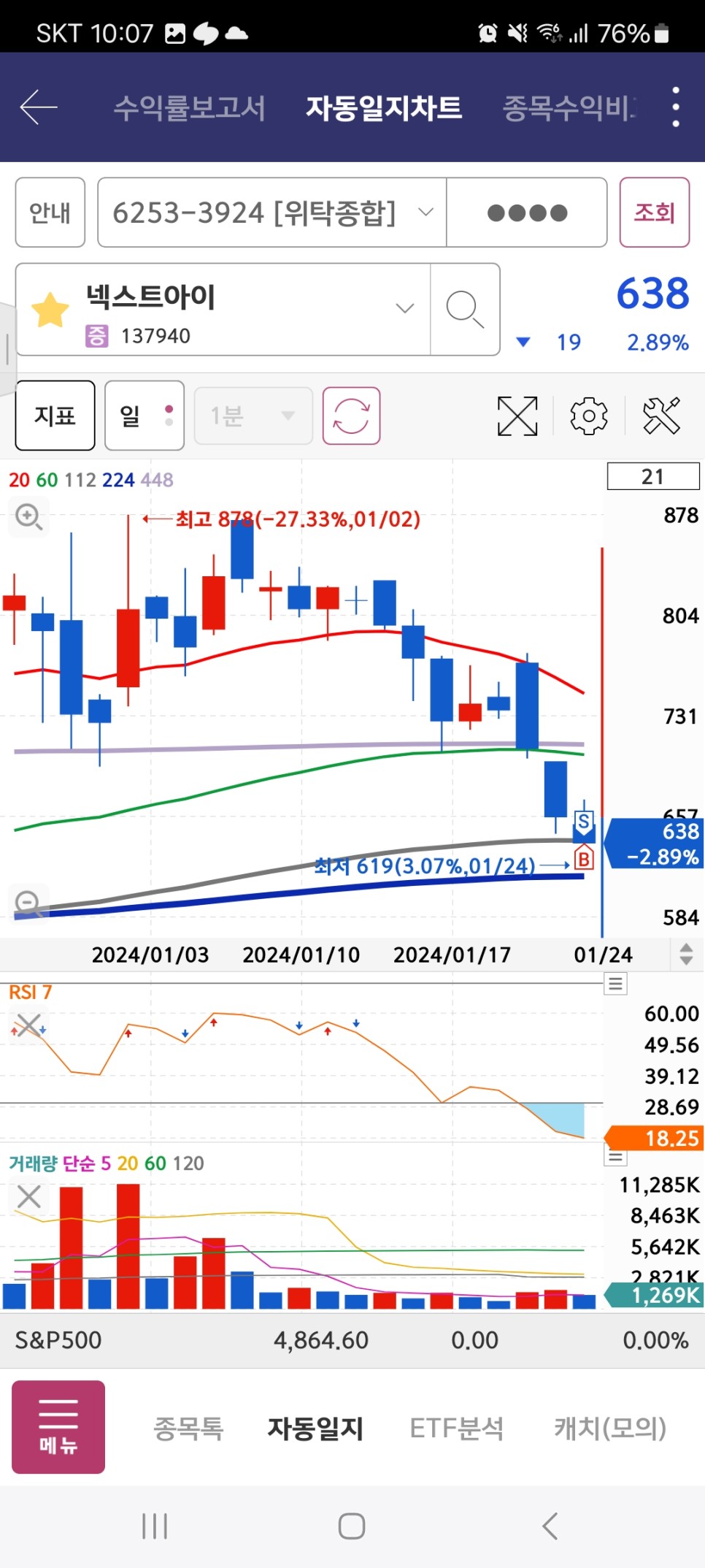Viewport: 705px width, 1568px height.
Task: Tap the stock code 137940
Action: [x=155, y=336]
